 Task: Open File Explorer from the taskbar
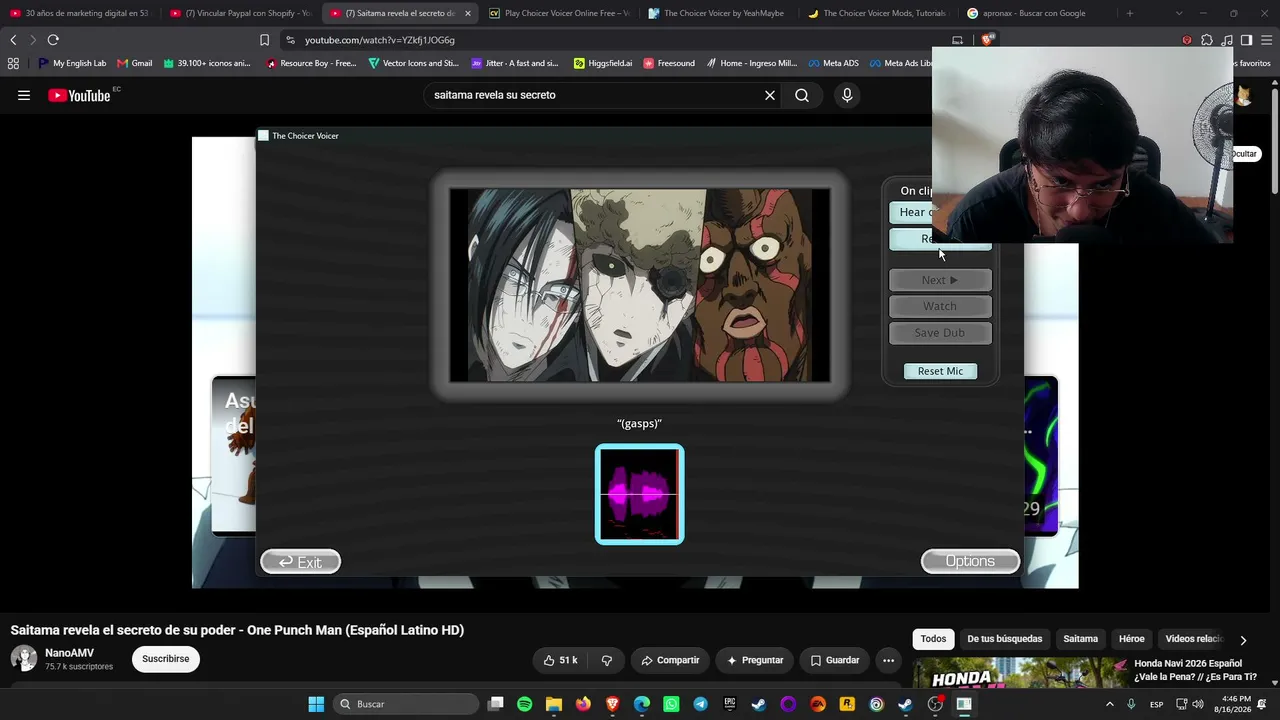pos(554,704)
